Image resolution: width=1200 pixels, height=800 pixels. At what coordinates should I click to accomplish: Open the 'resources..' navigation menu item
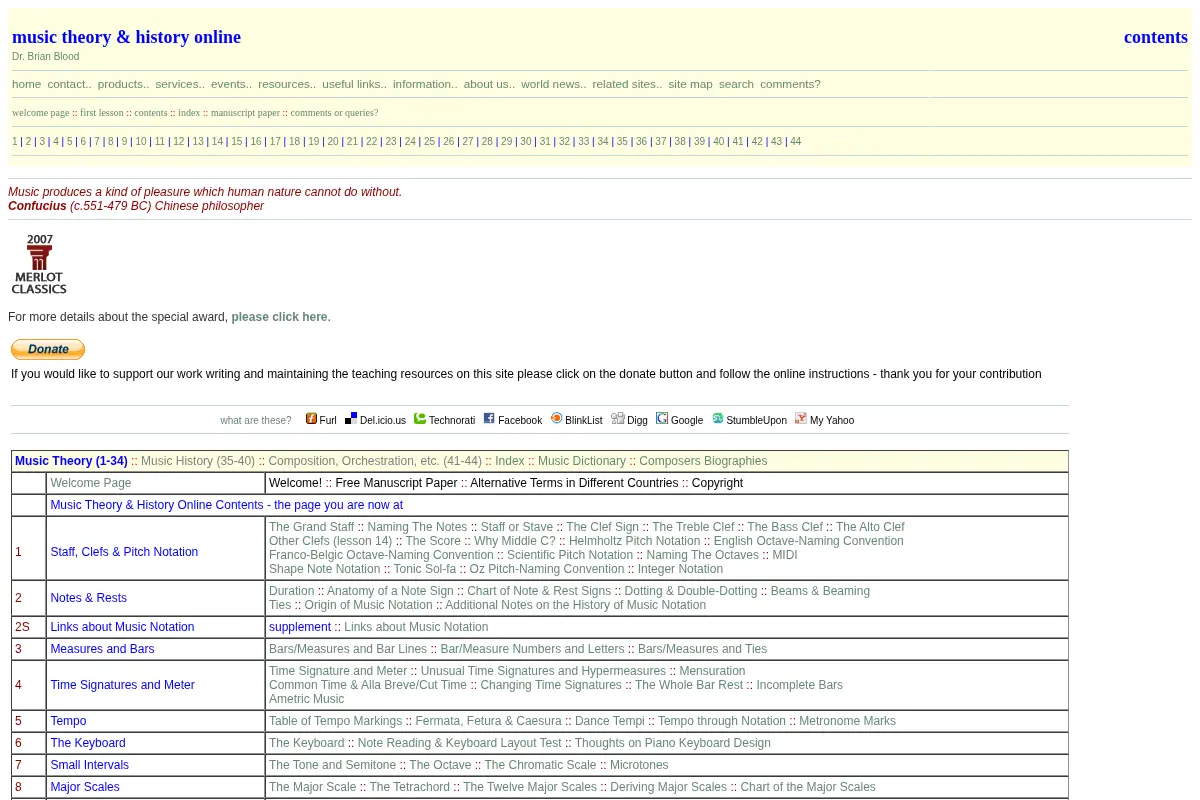tap(287, 84)
